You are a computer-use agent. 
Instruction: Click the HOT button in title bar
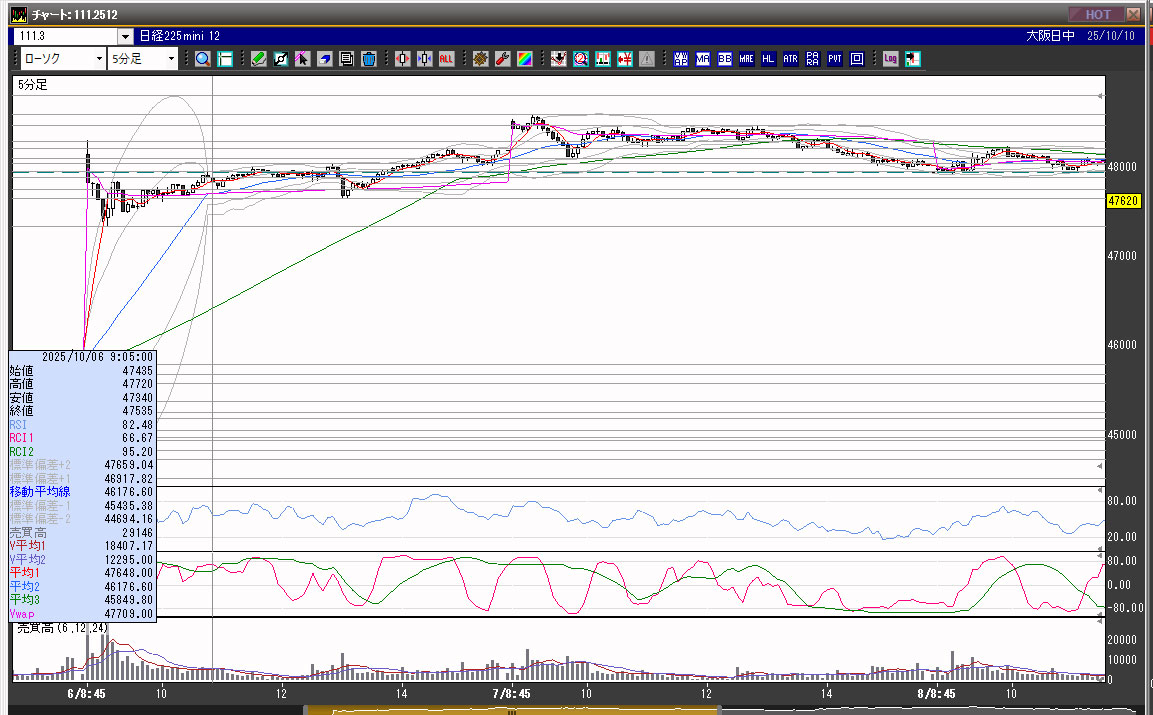click(1096, 14)
